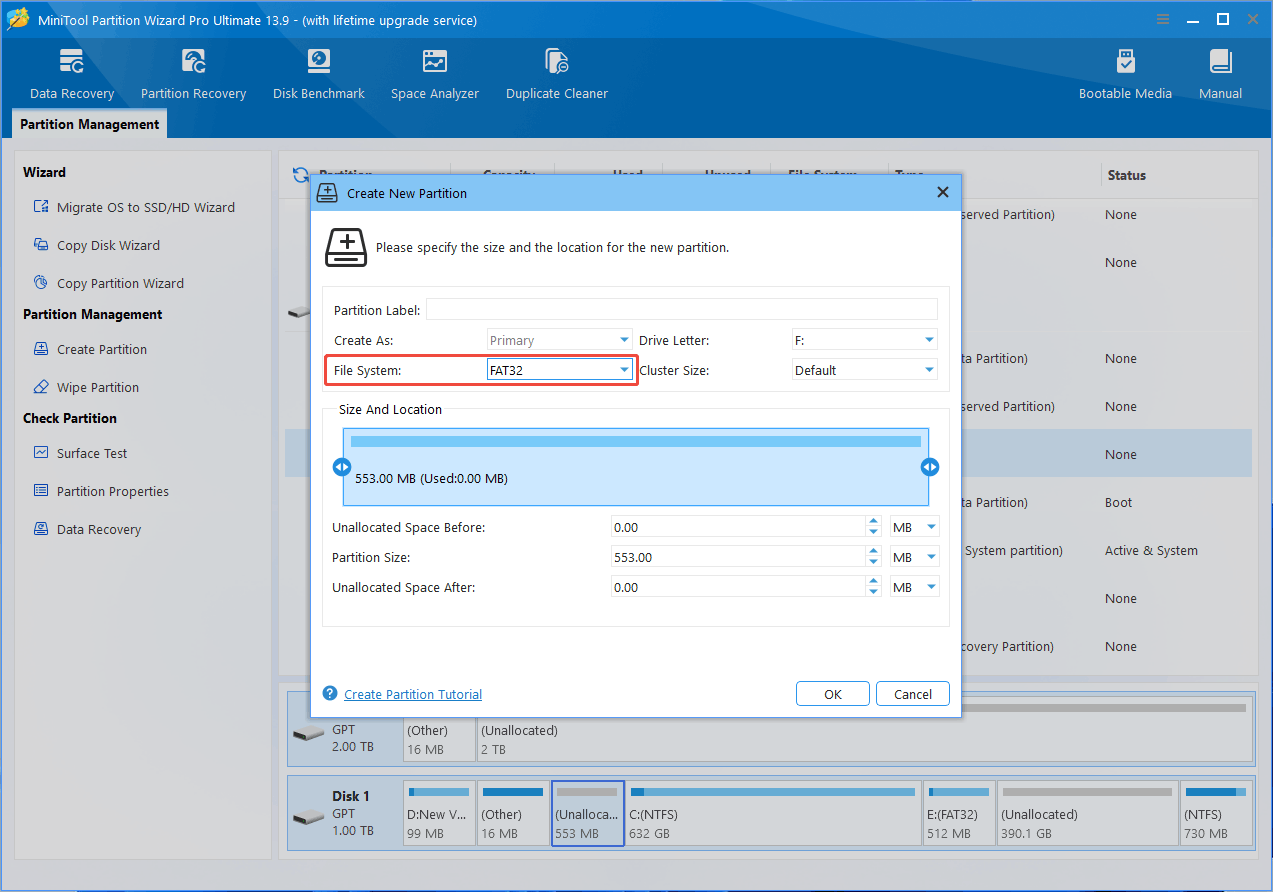Viewport: 1273px width, 892px height.
Task: Open unit dropdown for Partition Size
Action: click(x=915, y=557)
